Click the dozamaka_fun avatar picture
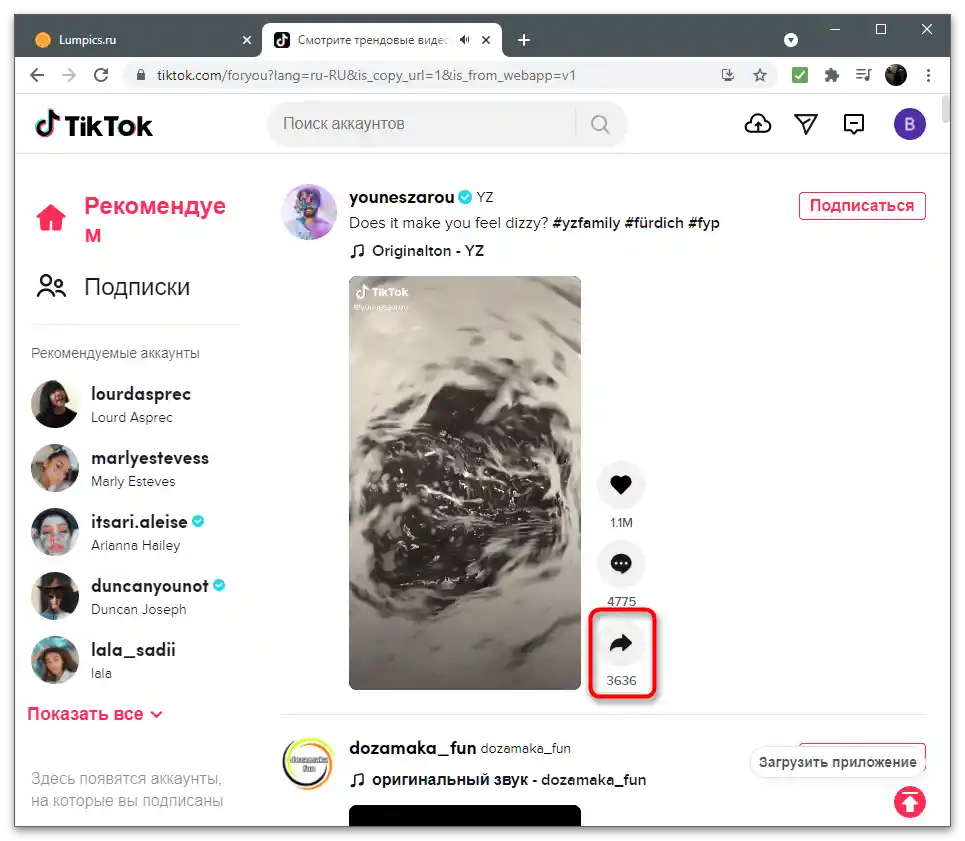 [x=309, y=763]
